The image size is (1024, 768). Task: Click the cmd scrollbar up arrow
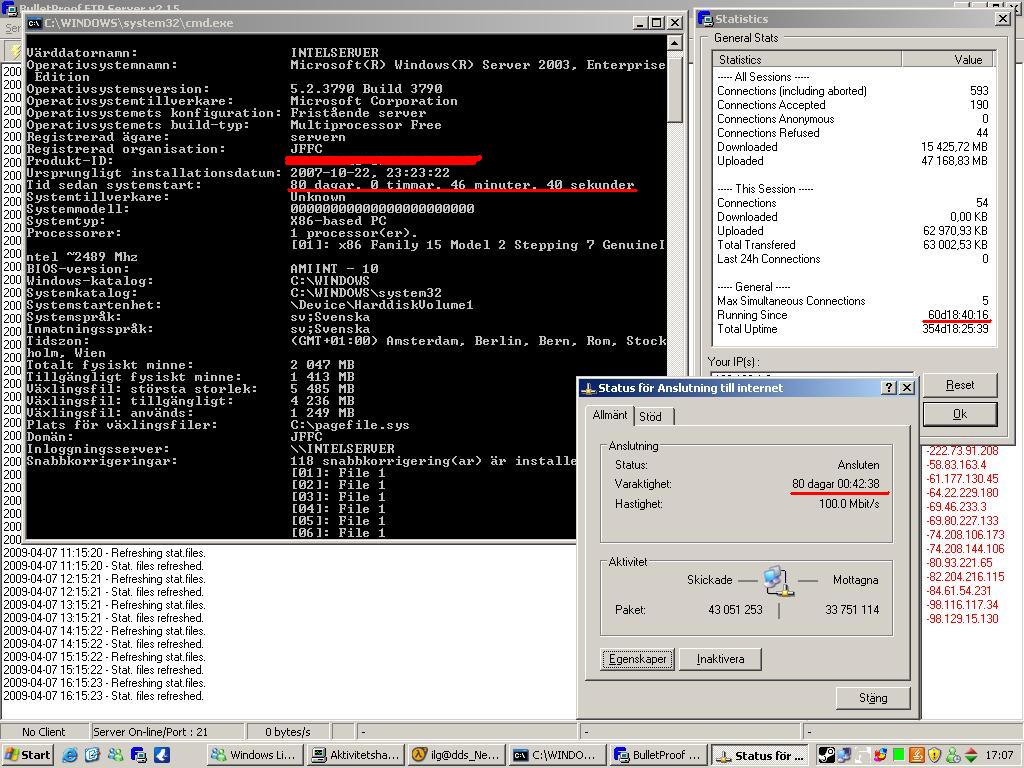(x=675, y=43)
